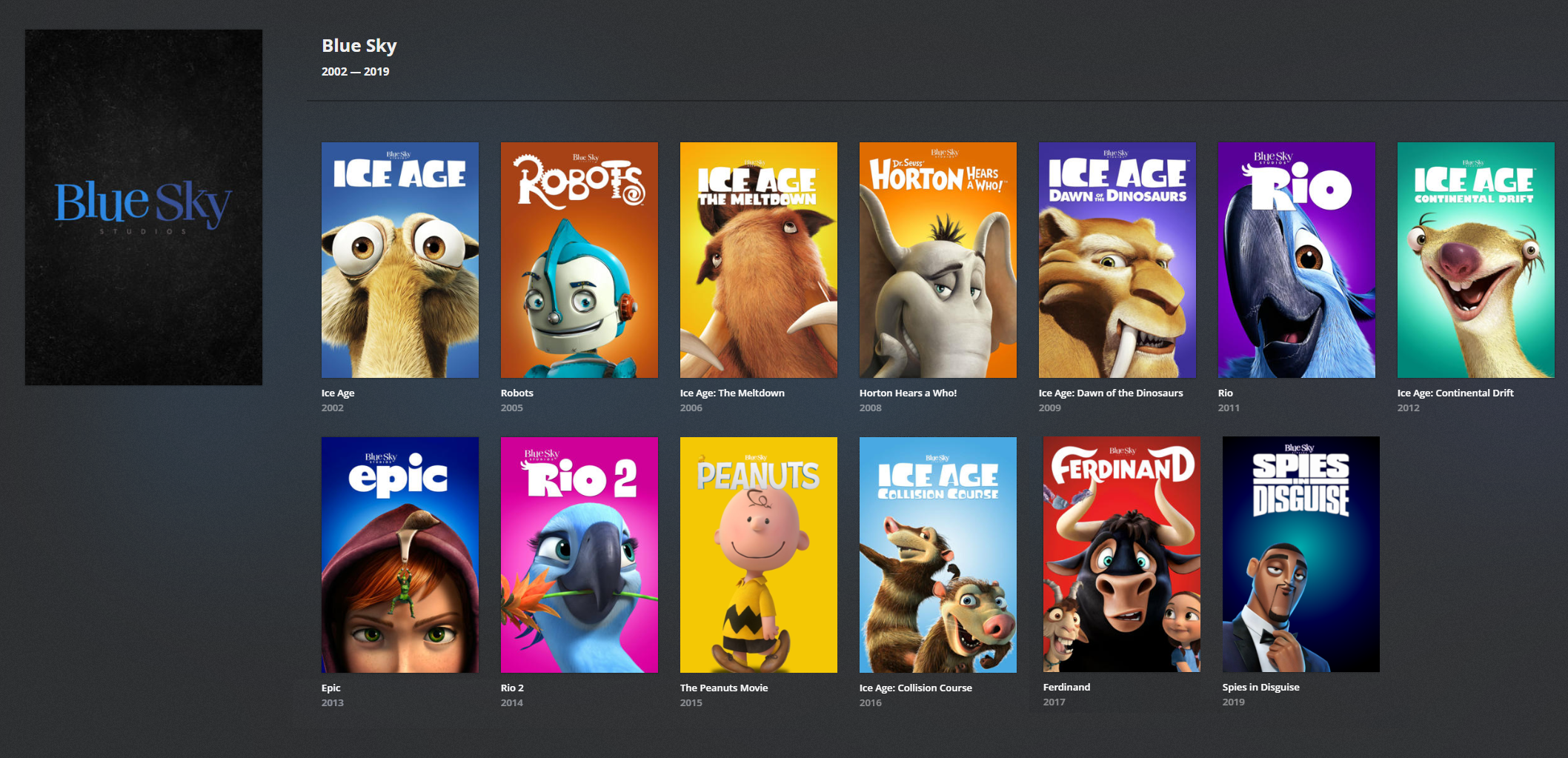Click the 'Blue Sky' collection heading

point(359,46)
